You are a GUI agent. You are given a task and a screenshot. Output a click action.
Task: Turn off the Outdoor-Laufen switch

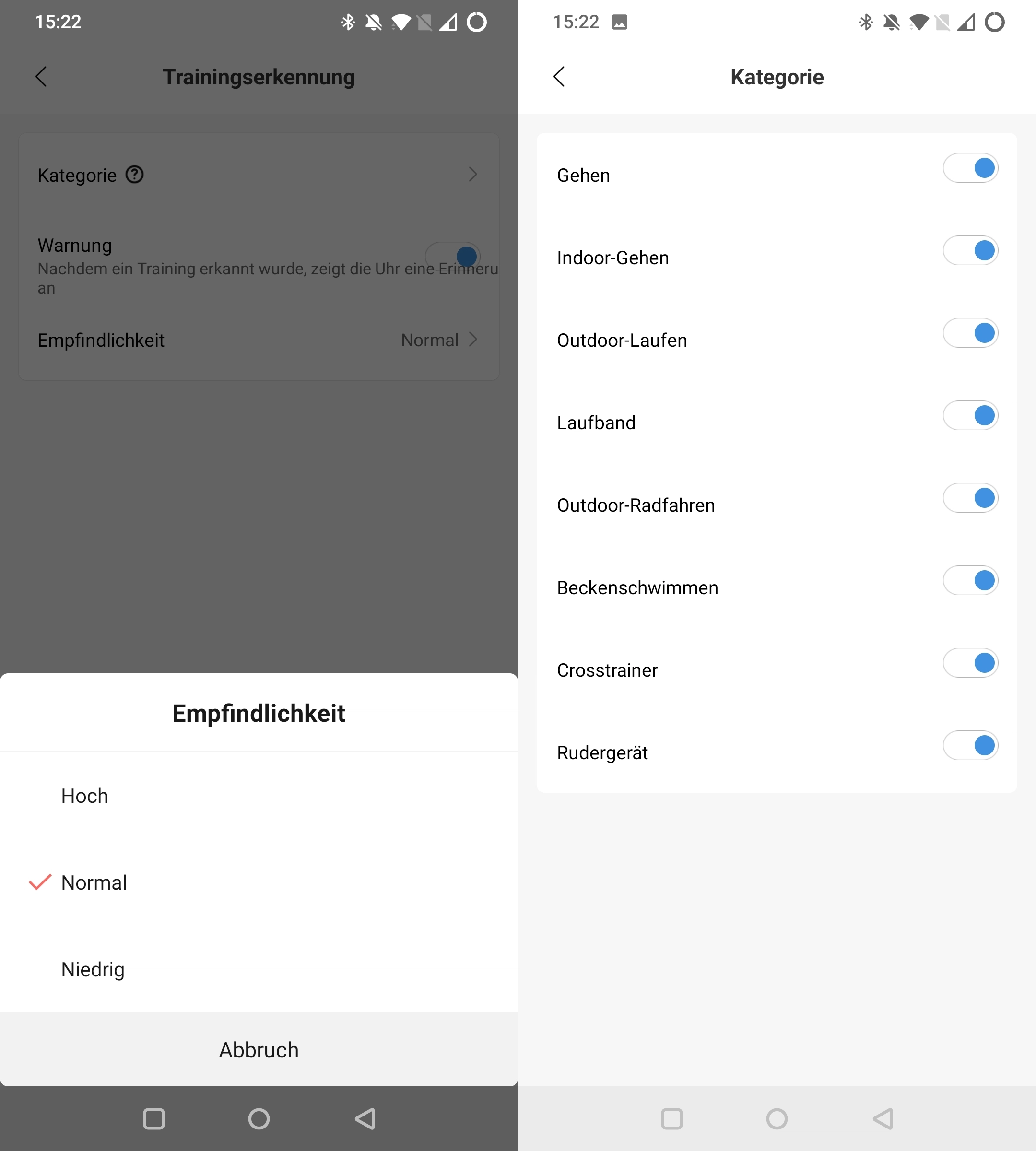971,333
